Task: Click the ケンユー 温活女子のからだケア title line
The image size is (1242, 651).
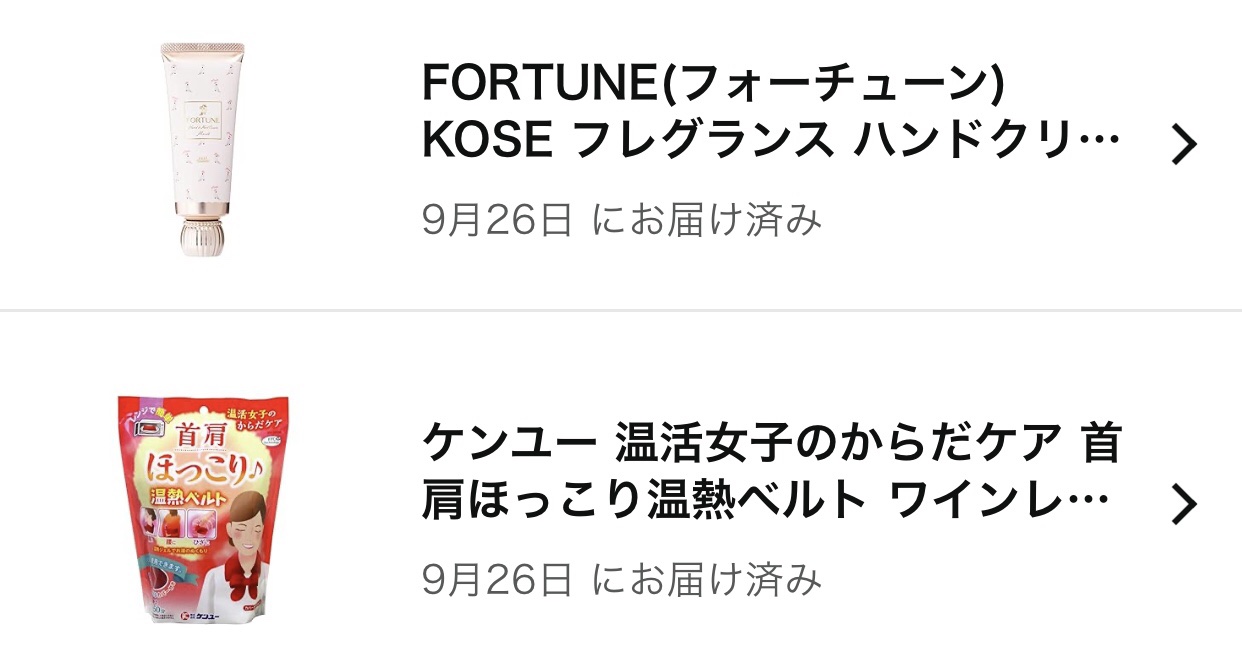Action: coord(771,443)
